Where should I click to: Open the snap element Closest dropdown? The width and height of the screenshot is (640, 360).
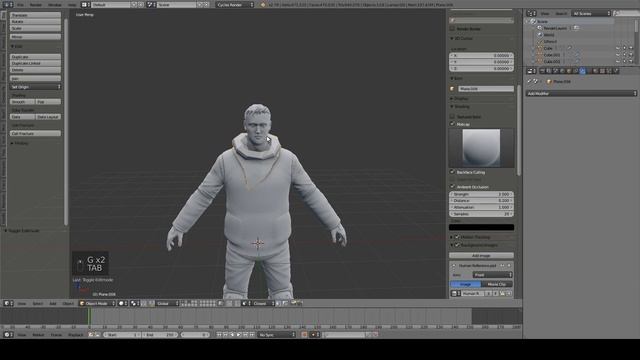click(263, 303)
